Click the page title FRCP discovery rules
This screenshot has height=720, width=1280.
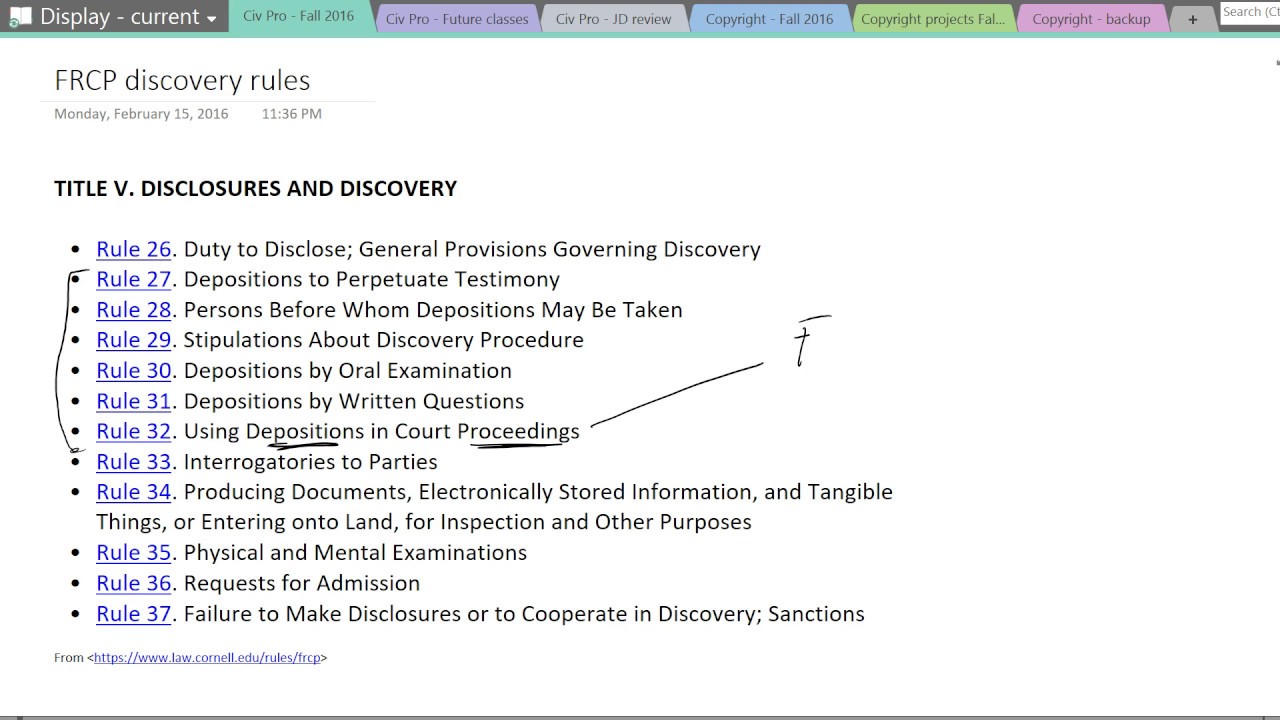click(182, 80)
